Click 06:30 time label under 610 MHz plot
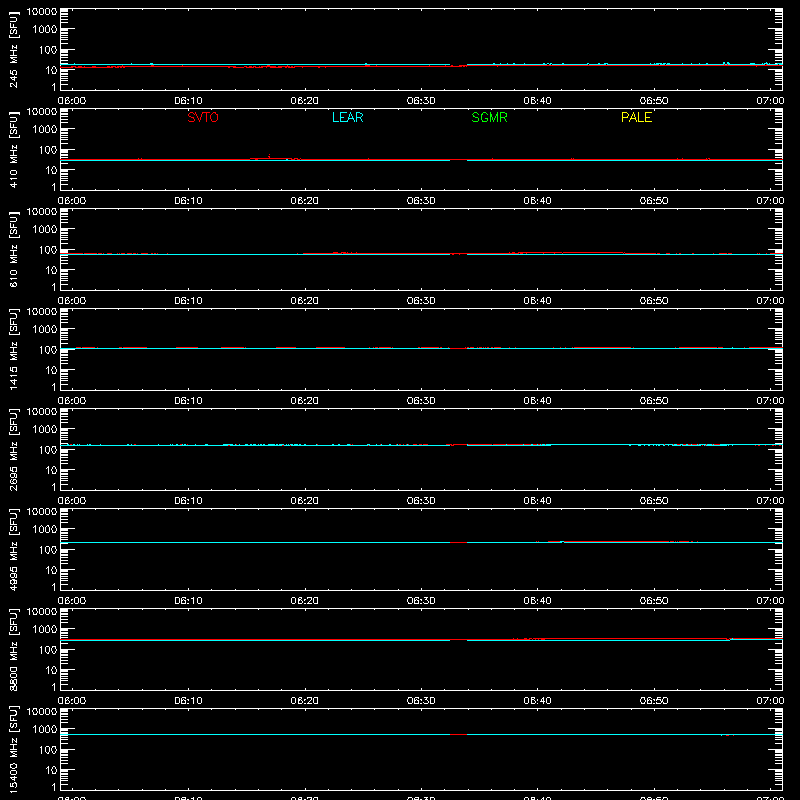This screenshot has height=800, width=800. coord(421,301)
